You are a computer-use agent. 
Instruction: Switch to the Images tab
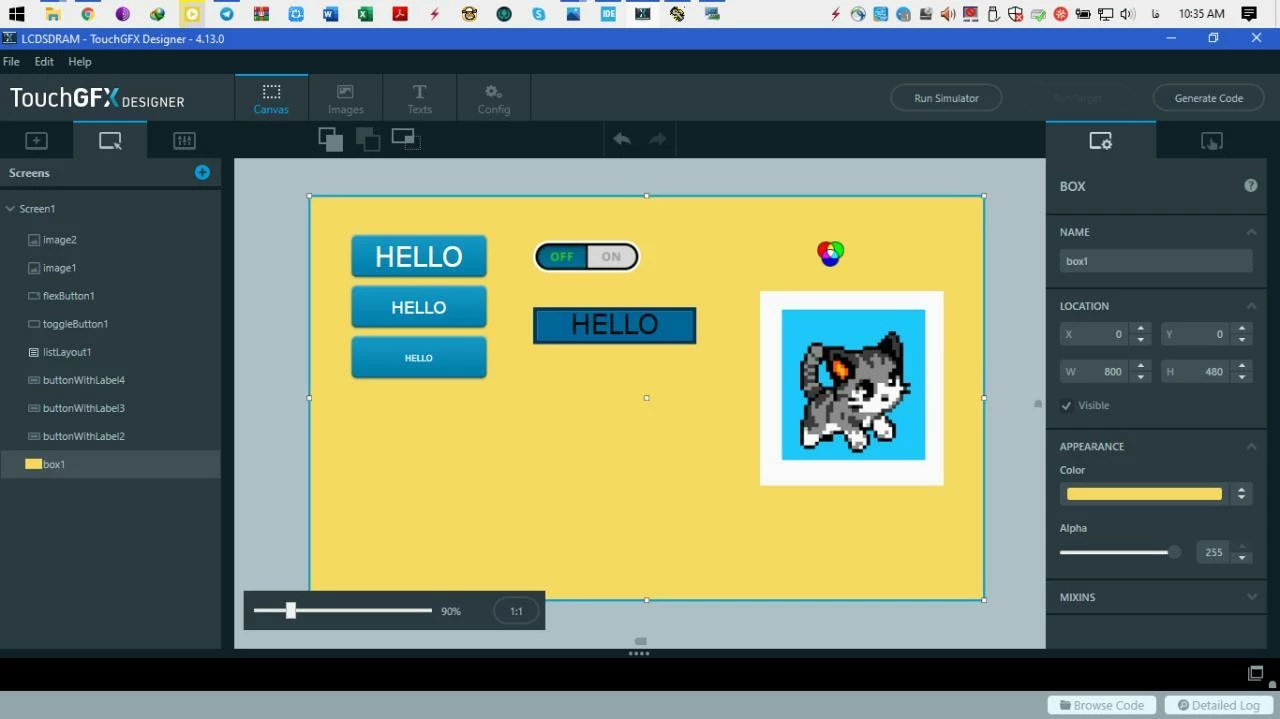pyautogui.click(x=345, y=98)
